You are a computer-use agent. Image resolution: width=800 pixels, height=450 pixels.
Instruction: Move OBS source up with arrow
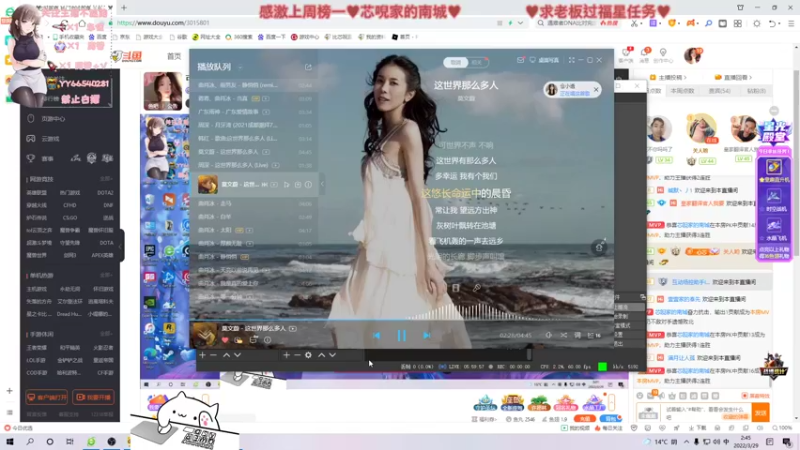(321, 355)
